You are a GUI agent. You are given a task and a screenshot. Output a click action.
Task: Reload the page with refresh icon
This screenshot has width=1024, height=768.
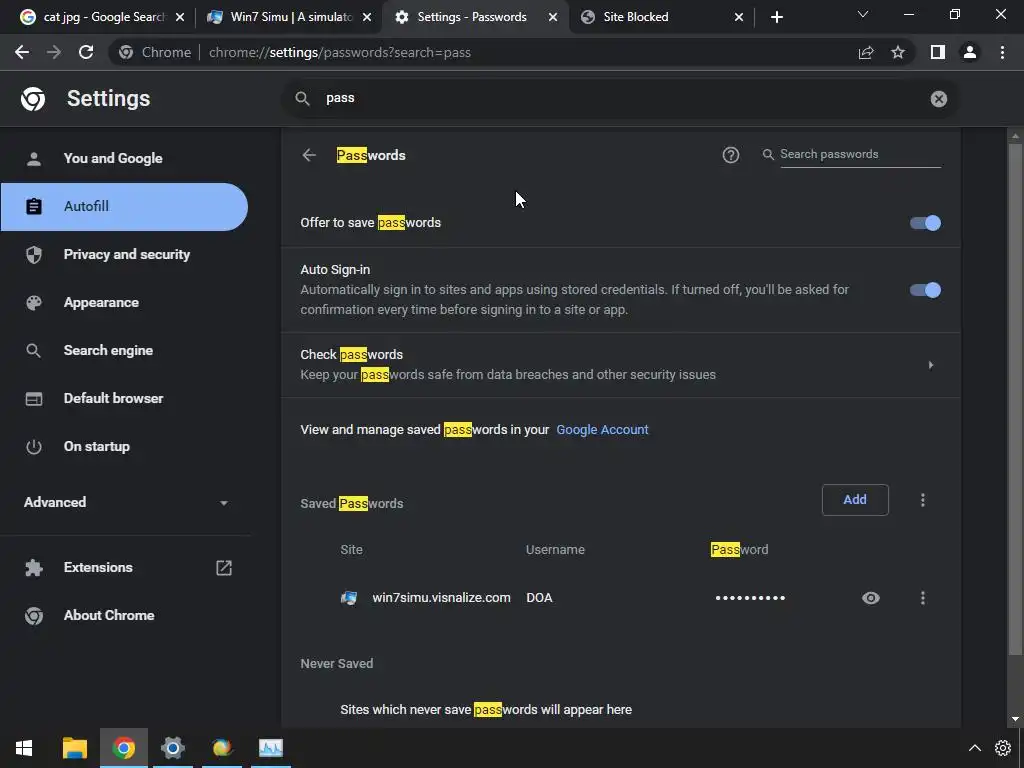click(x=86, y=52)
